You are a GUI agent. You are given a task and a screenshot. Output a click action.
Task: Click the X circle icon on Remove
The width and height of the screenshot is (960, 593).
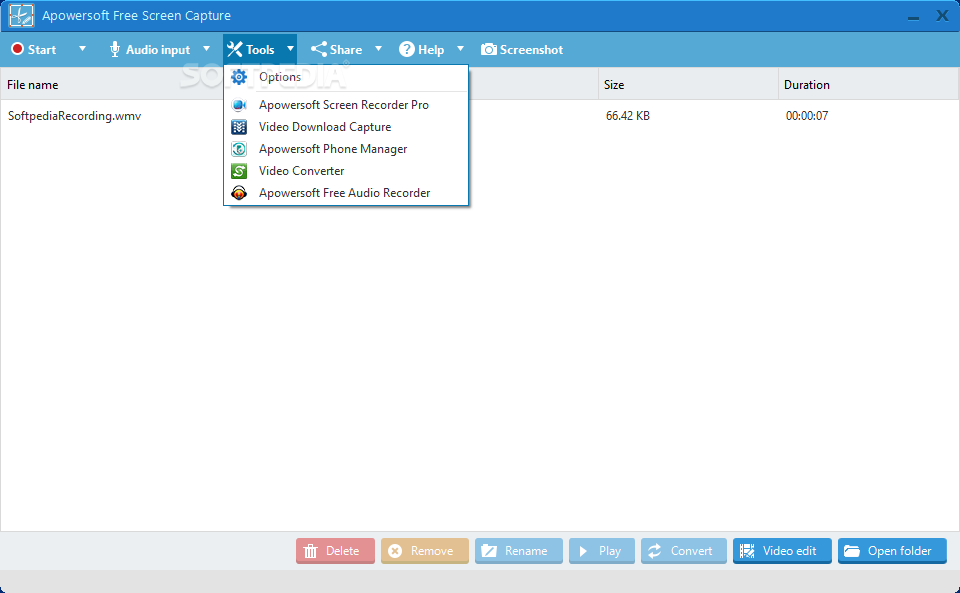tap(396, 551)
